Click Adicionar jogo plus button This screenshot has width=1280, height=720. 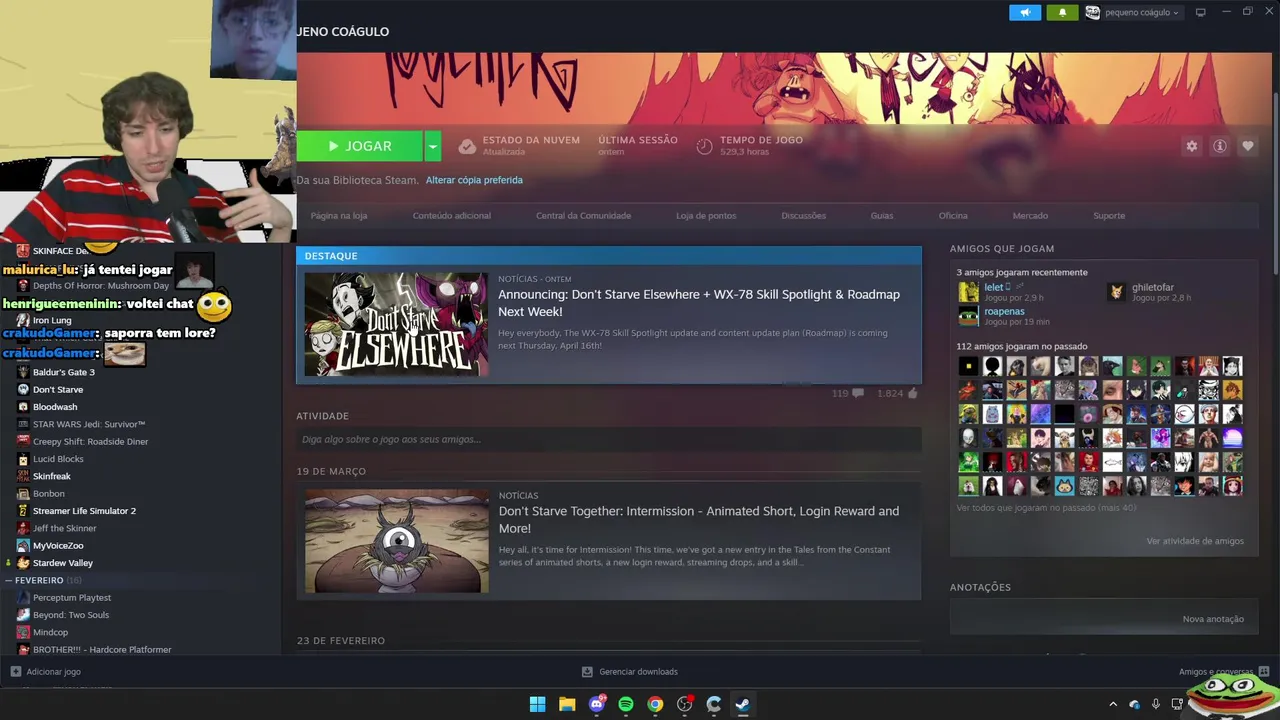click(16, 672)
